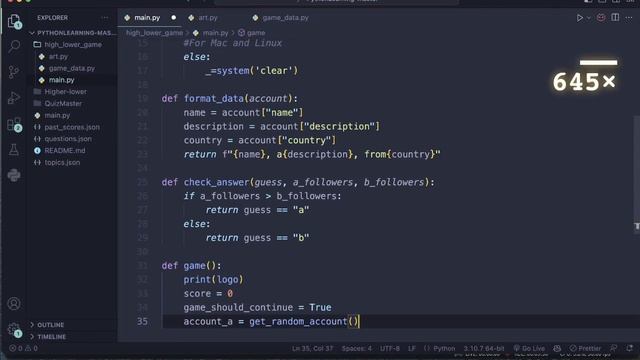Open the Search view in activity bar
The image size is (640, 360).
(x=14, y=46)
